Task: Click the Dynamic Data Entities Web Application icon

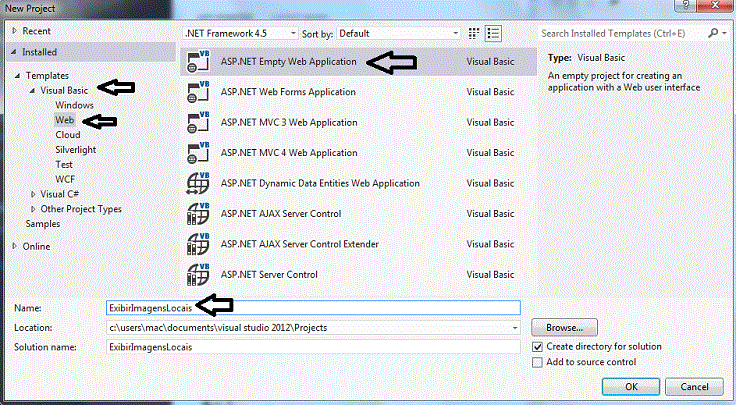Action: tap(198, 183)
